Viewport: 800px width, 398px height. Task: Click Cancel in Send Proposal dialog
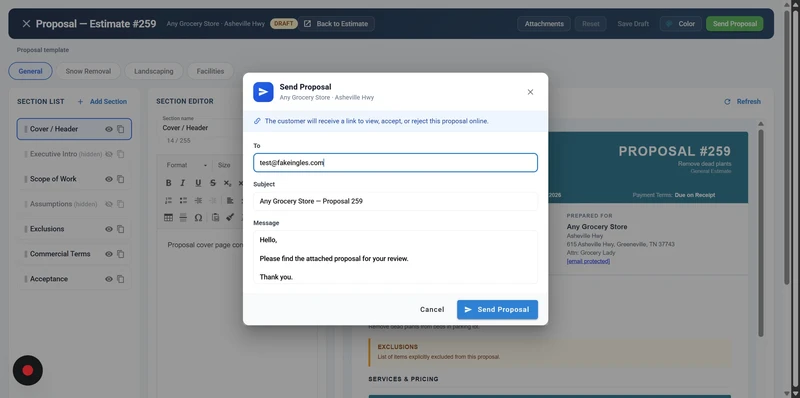click(432, 310)
